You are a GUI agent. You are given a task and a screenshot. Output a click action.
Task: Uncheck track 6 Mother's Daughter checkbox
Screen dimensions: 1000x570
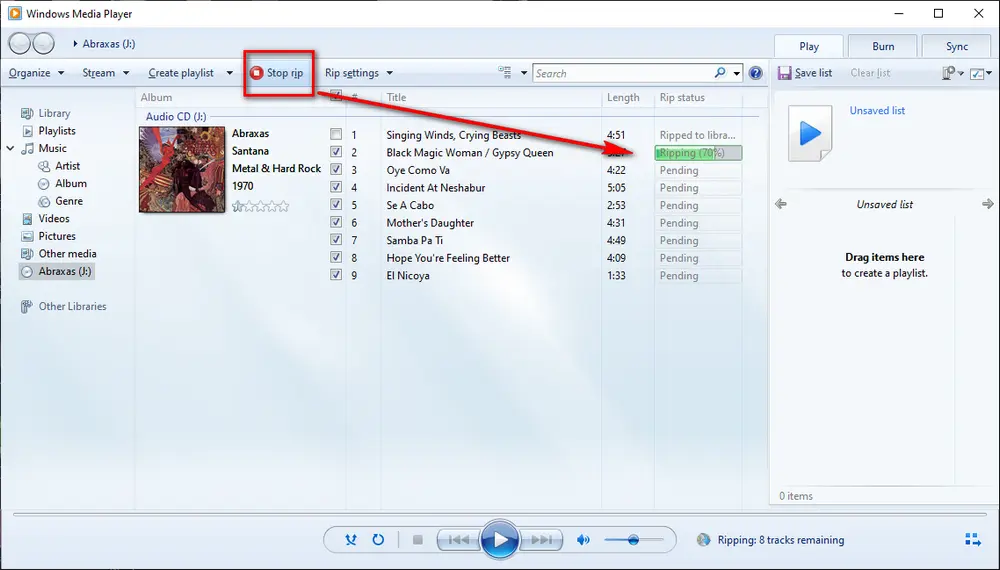click(x=336, y=223)
